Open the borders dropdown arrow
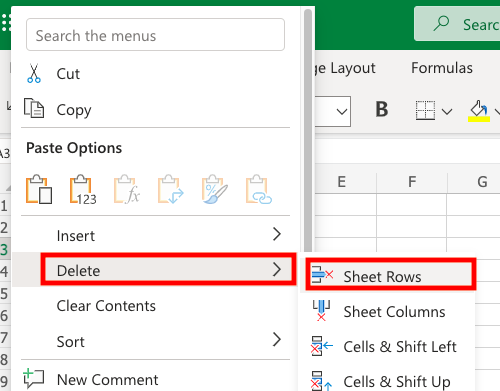Screen dimensions: 500x391 pos(447,111)
